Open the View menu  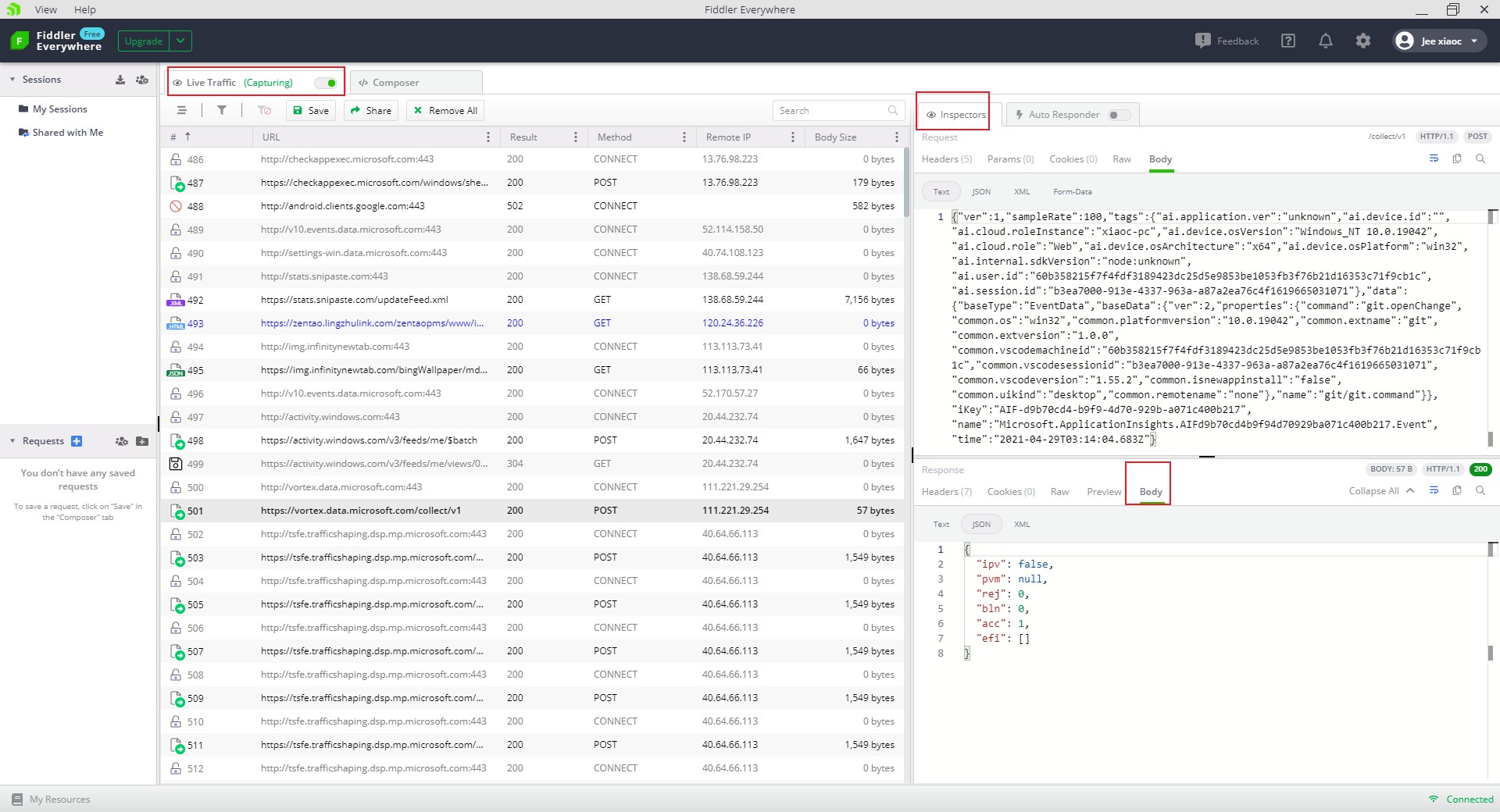(x=46, y=9)
